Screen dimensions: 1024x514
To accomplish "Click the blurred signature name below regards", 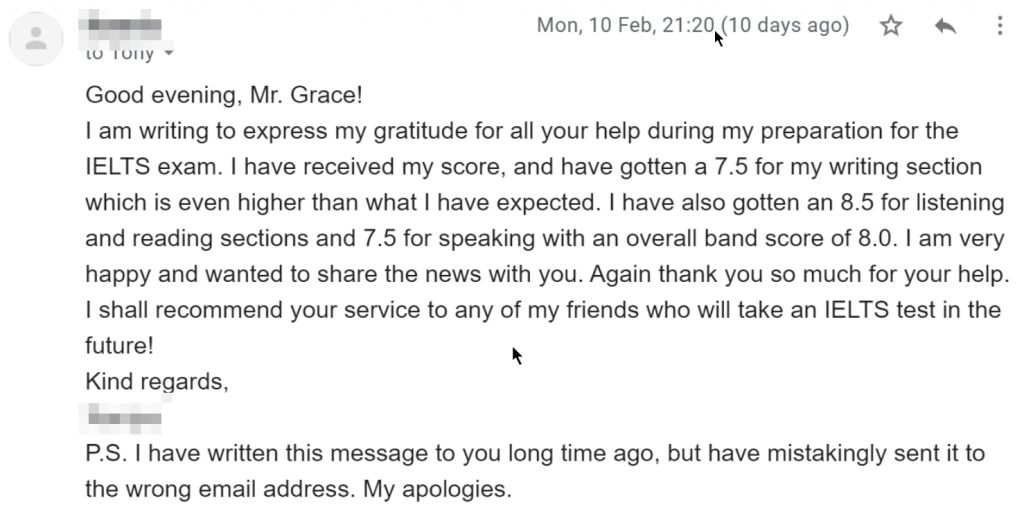I will (x=121, y=417).
